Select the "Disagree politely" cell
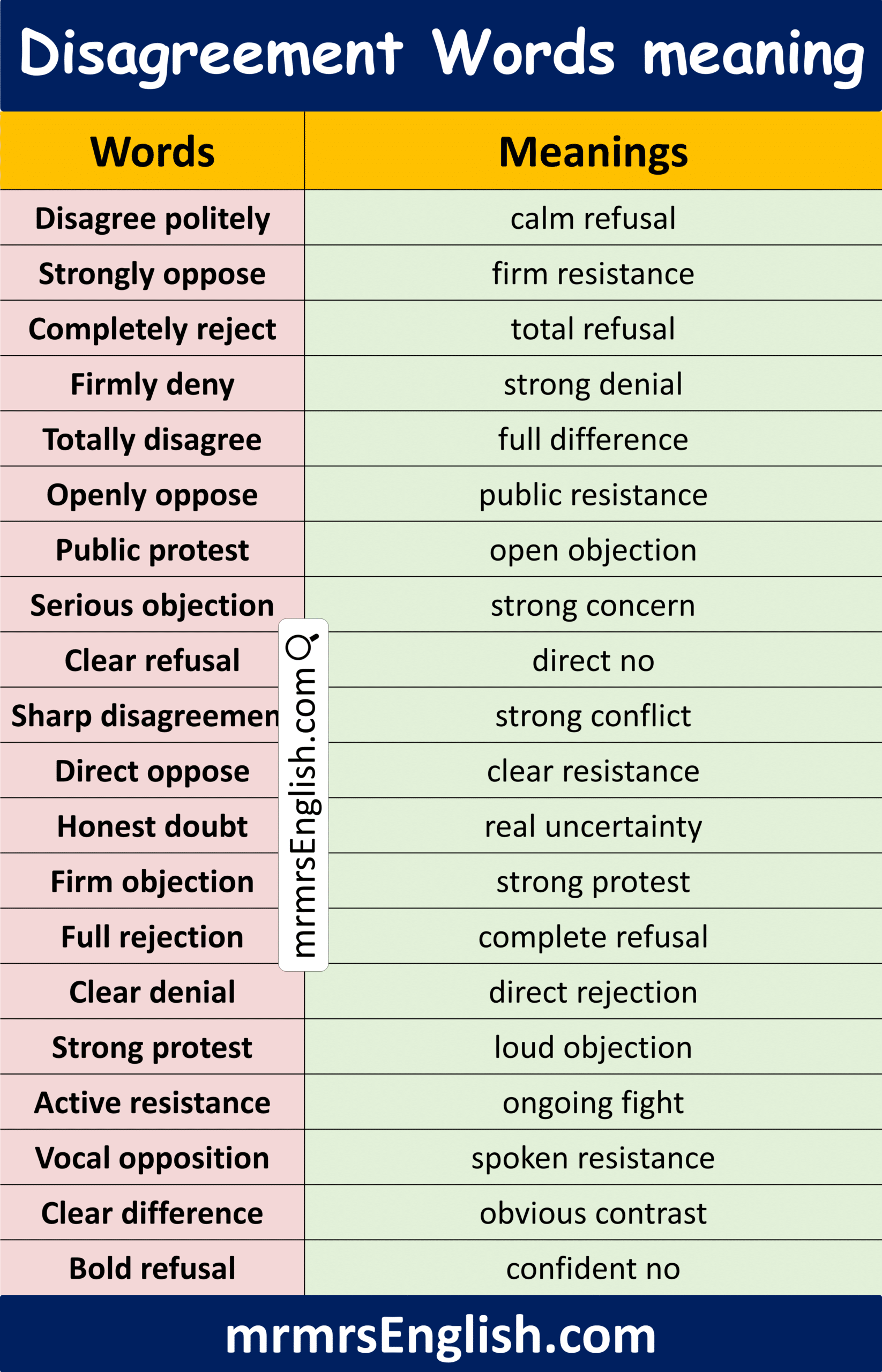Viewport: 882px width, 1372px height. click(152, 218)
